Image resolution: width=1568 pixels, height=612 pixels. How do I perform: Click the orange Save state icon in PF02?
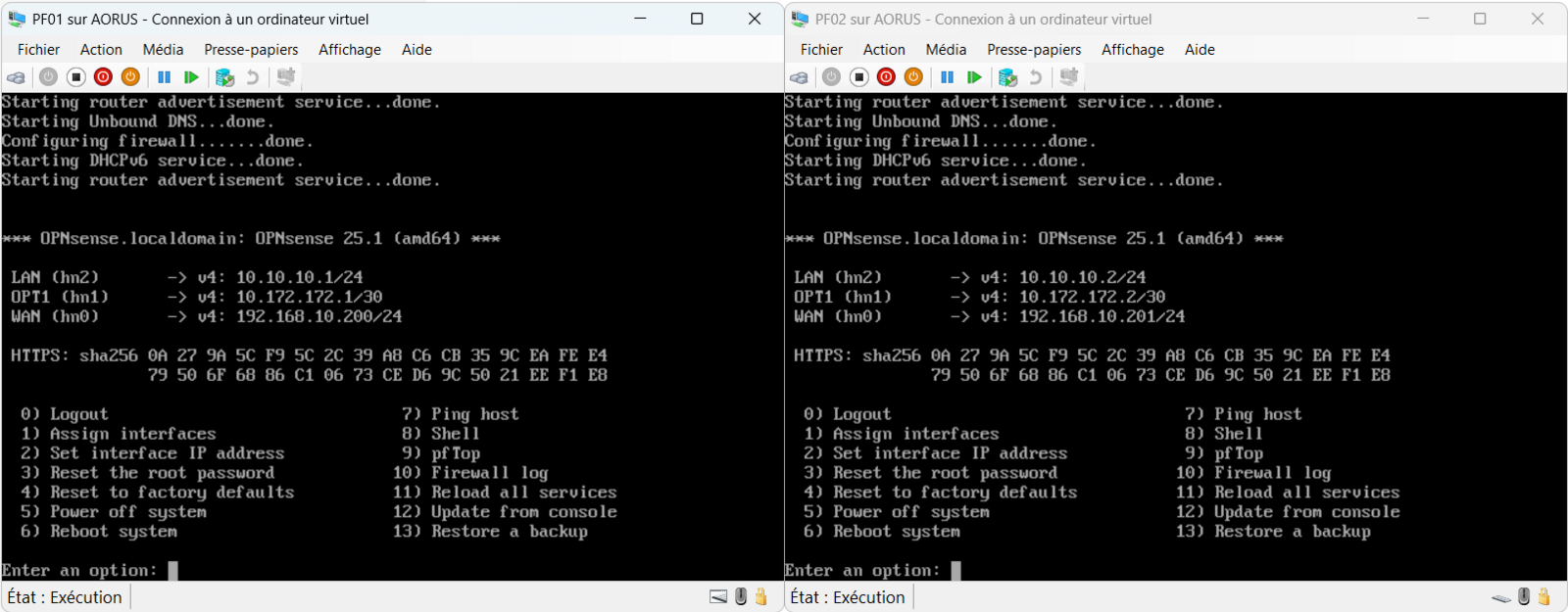913,77
